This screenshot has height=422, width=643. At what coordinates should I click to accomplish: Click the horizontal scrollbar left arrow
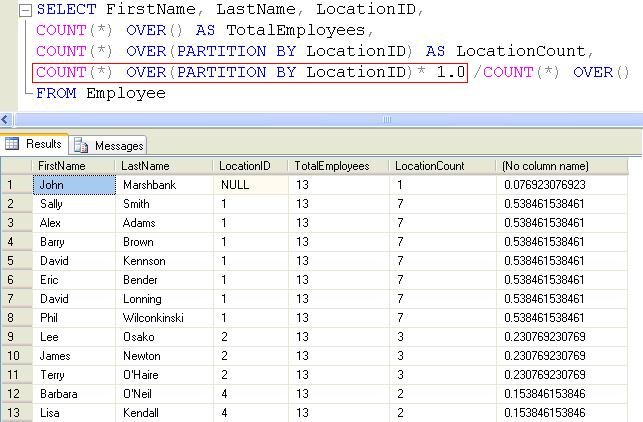[6, 120]
